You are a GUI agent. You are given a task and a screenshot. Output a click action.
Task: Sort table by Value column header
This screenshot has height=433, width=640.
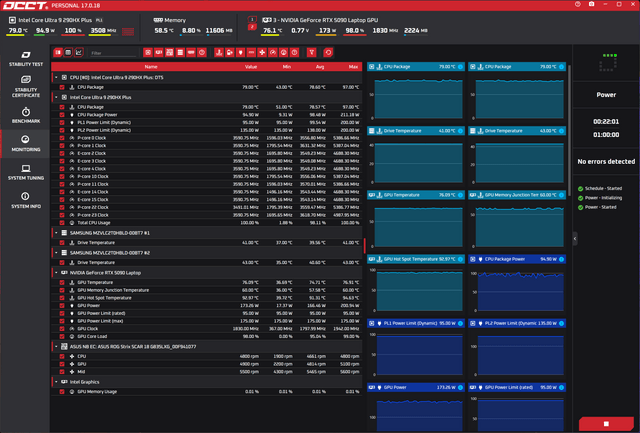coord(251,67)
